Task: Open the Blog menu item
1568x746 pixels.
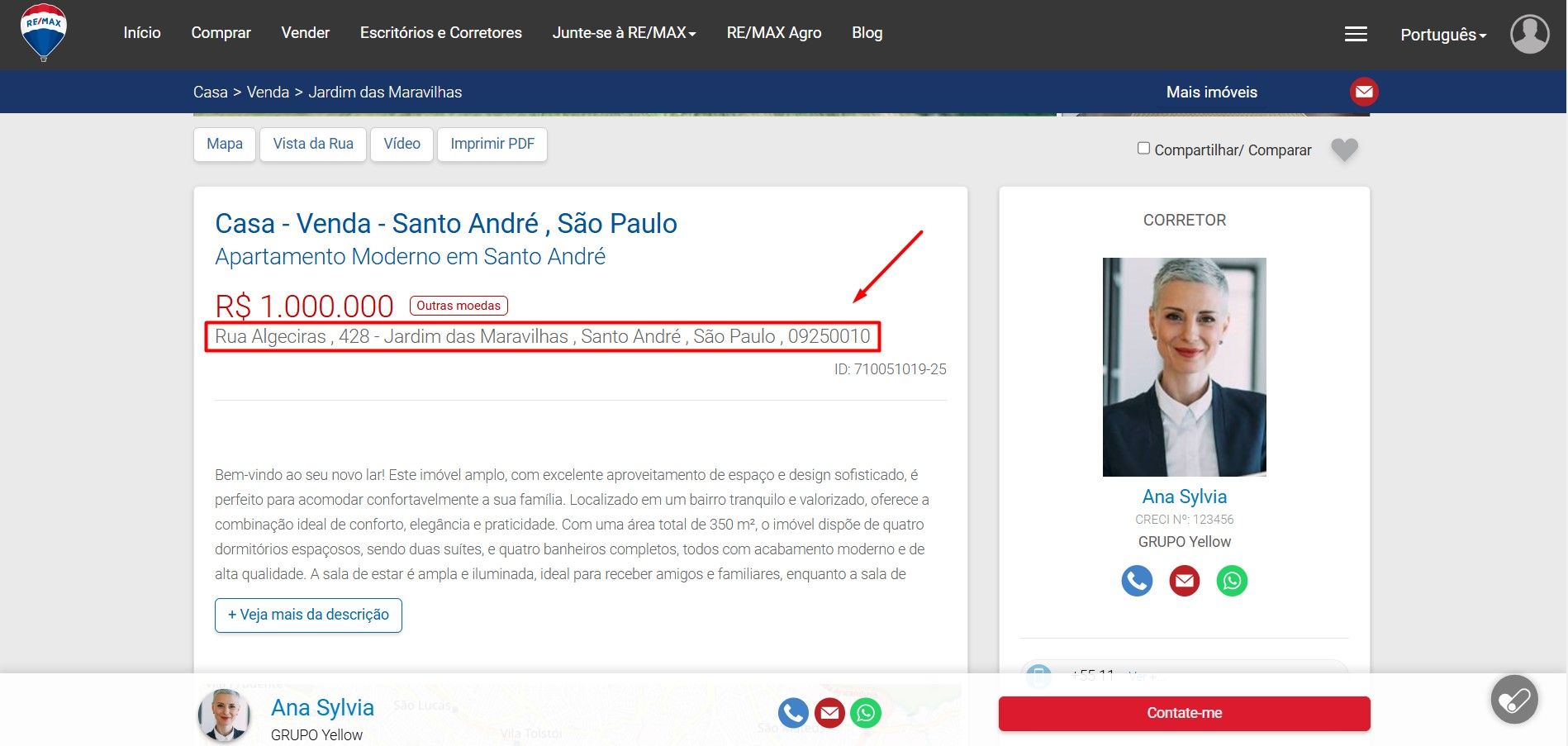Action: 867,33
